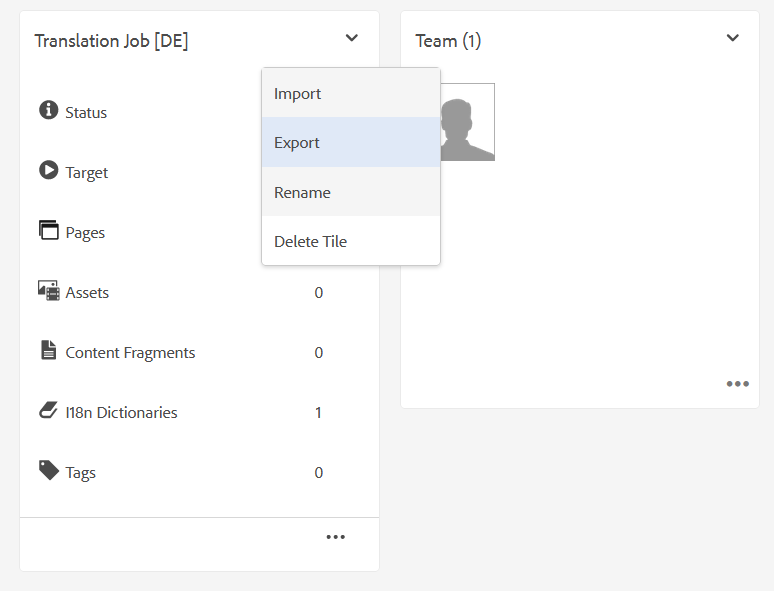Click the Assets media icon

(48, 291)
